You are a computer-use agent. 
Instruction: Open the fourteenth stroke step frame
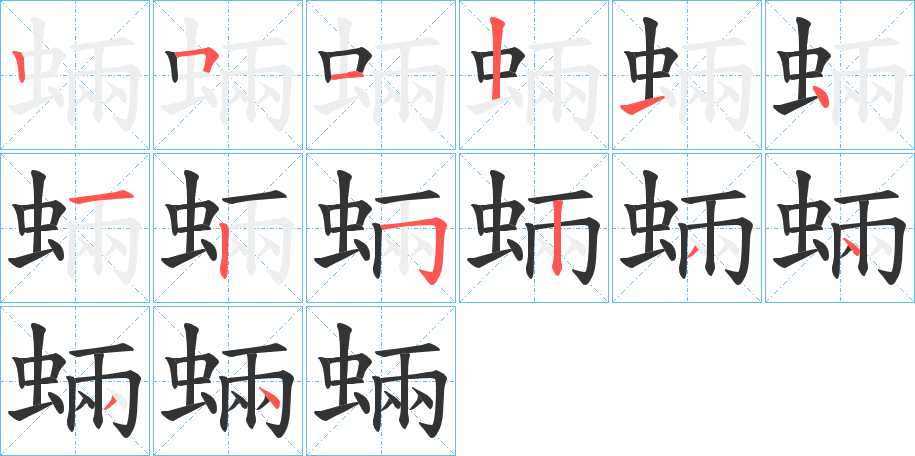228,381
